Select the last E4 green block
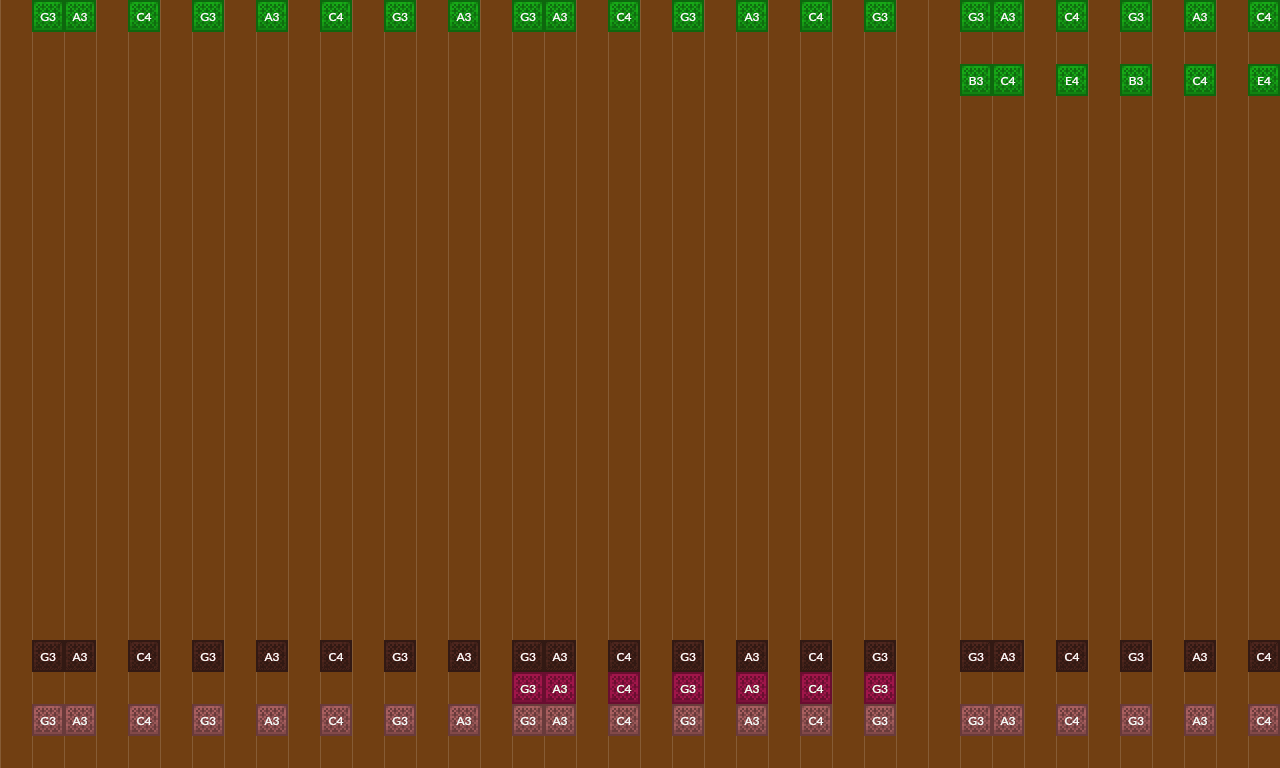The height and width of the screenshot is (768, 1280). coord(1264,80)
